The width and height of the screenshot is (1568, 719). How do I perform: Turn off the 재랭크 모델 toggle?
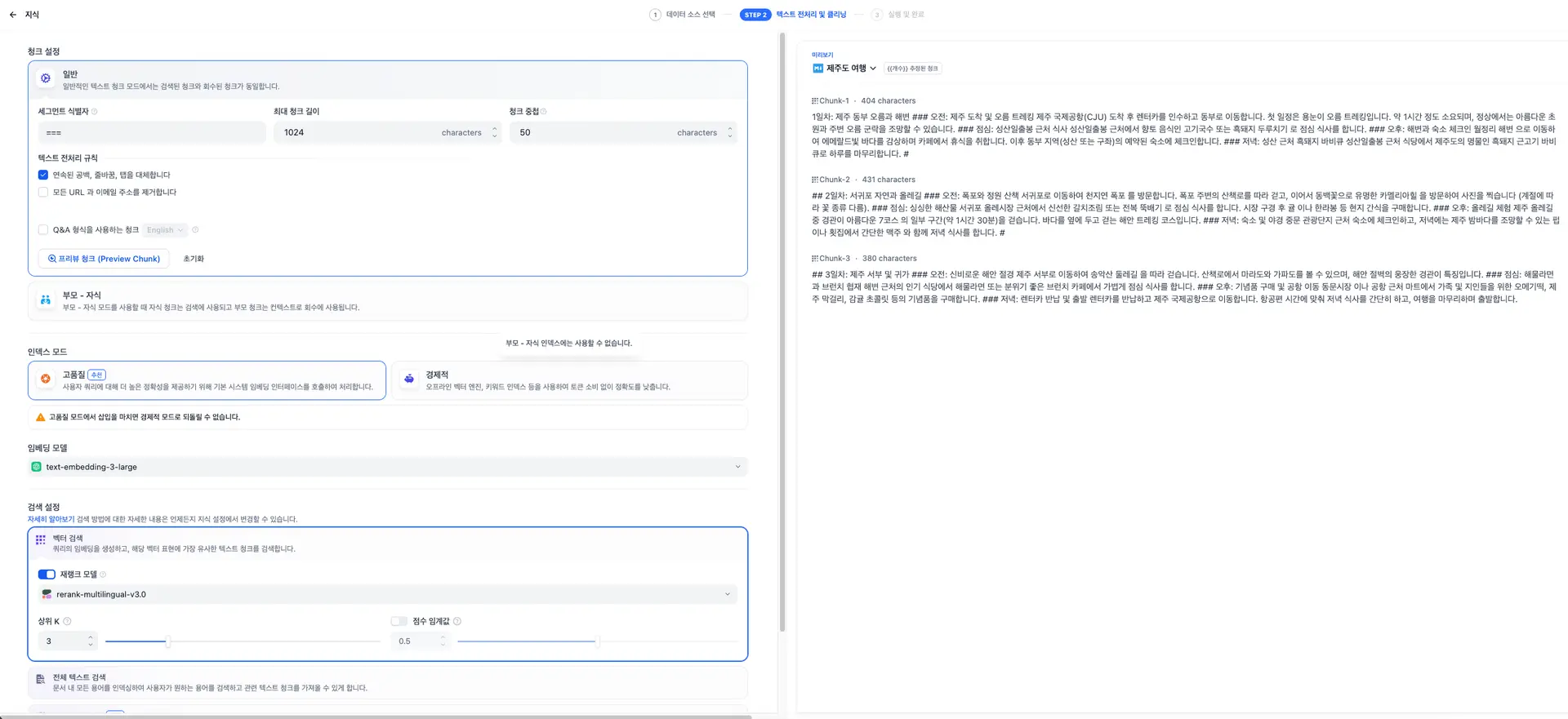click(47, 575)
